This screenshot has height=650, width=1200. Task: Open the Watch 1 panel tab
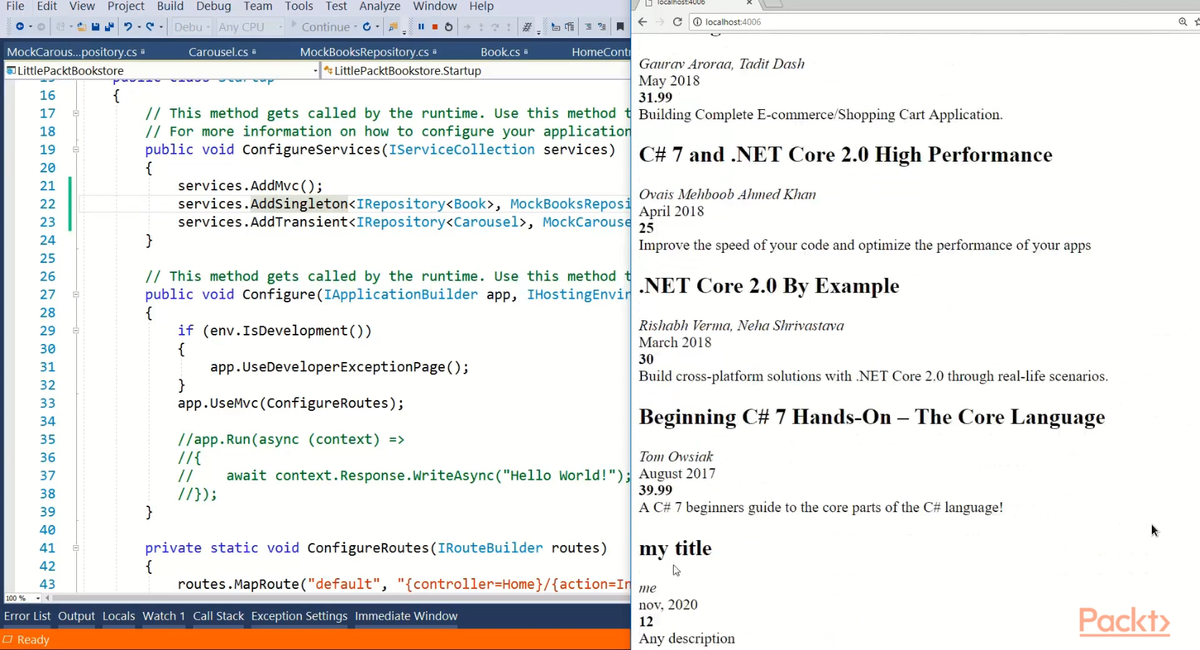pos(163,616)
